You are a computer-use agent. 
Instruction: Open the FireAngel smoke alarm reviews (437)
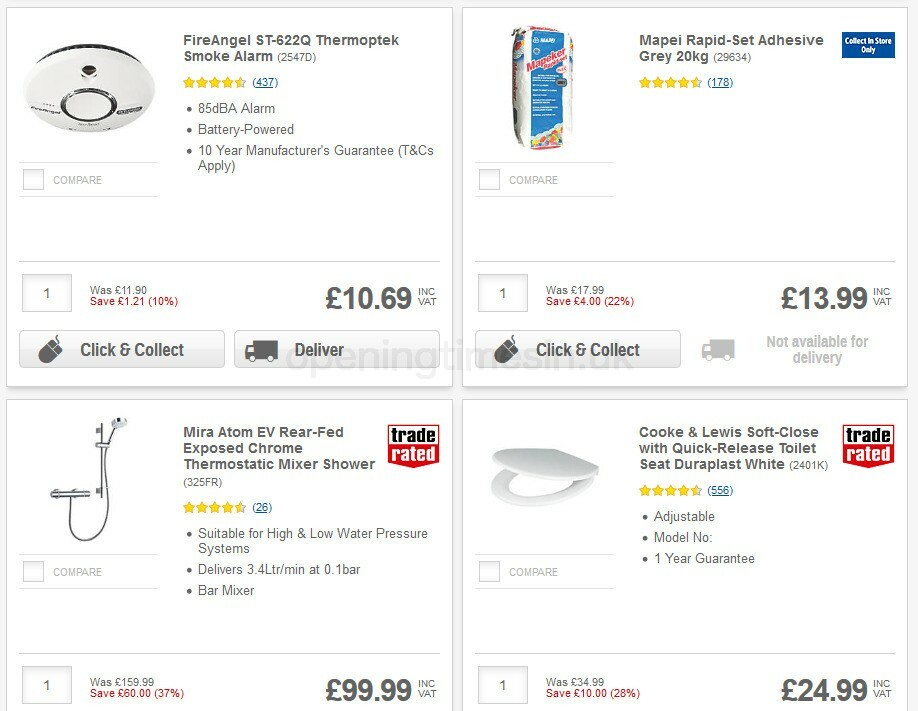263,81
